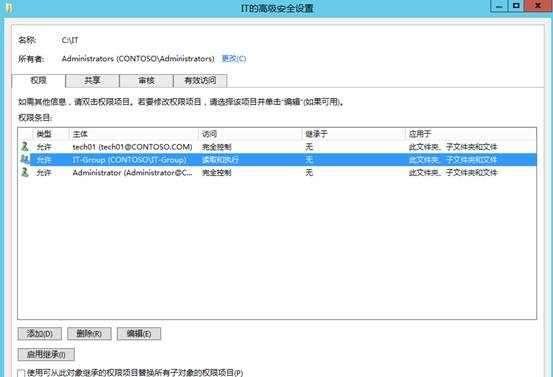
Task: Click the 启用继承(I) button
Action: click(x=46, y=354)
